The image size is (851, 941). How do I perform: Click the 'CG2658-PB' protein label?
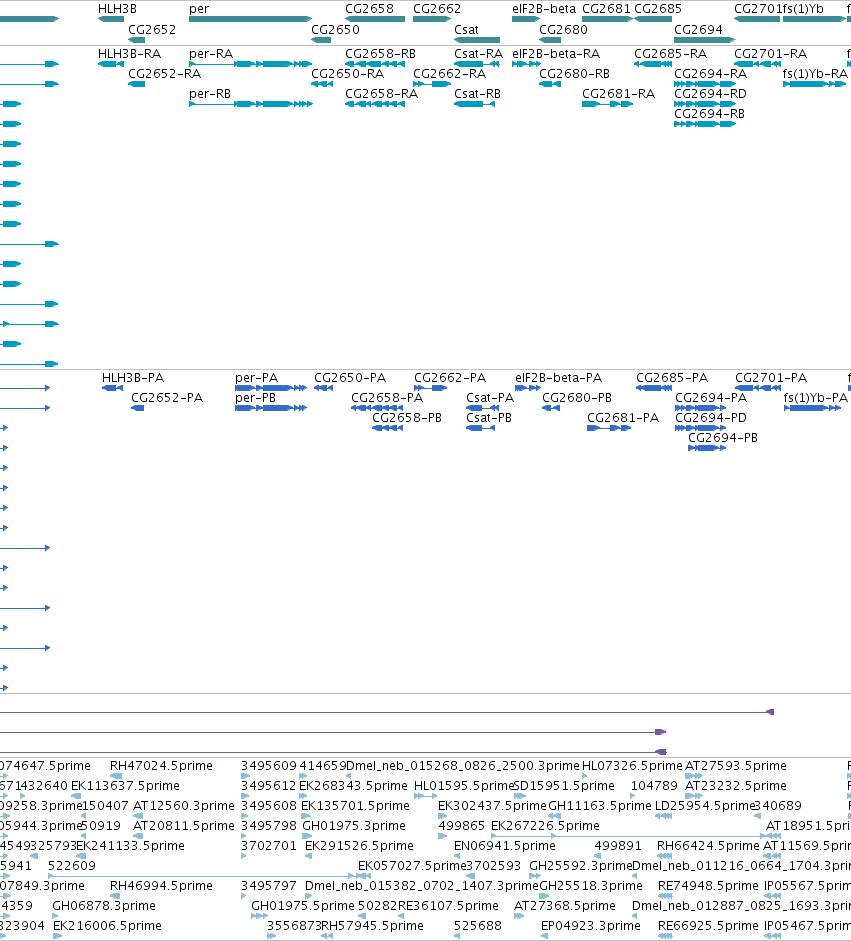(407, 418)
